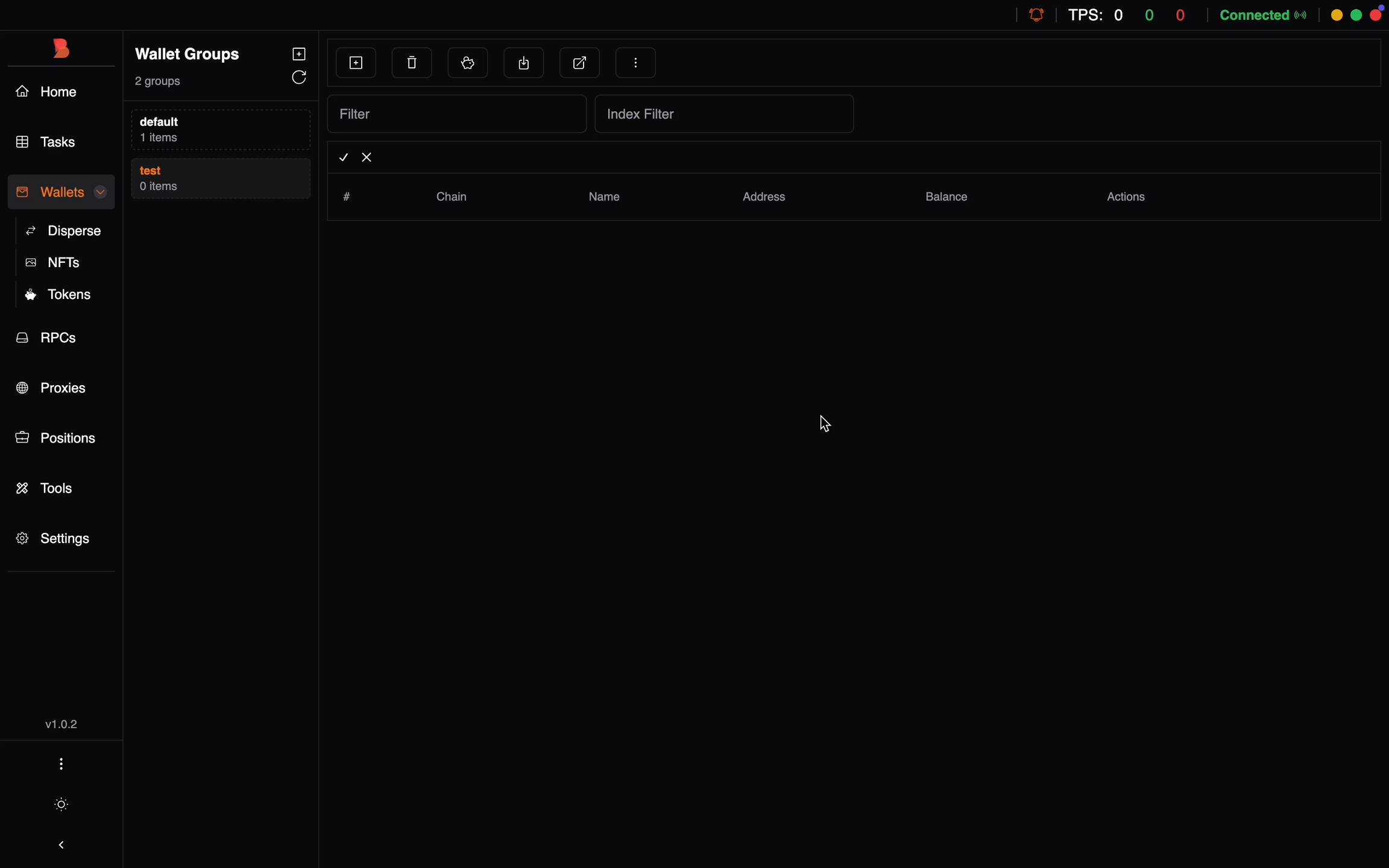Add a new wallet group with plus icon

299,54
